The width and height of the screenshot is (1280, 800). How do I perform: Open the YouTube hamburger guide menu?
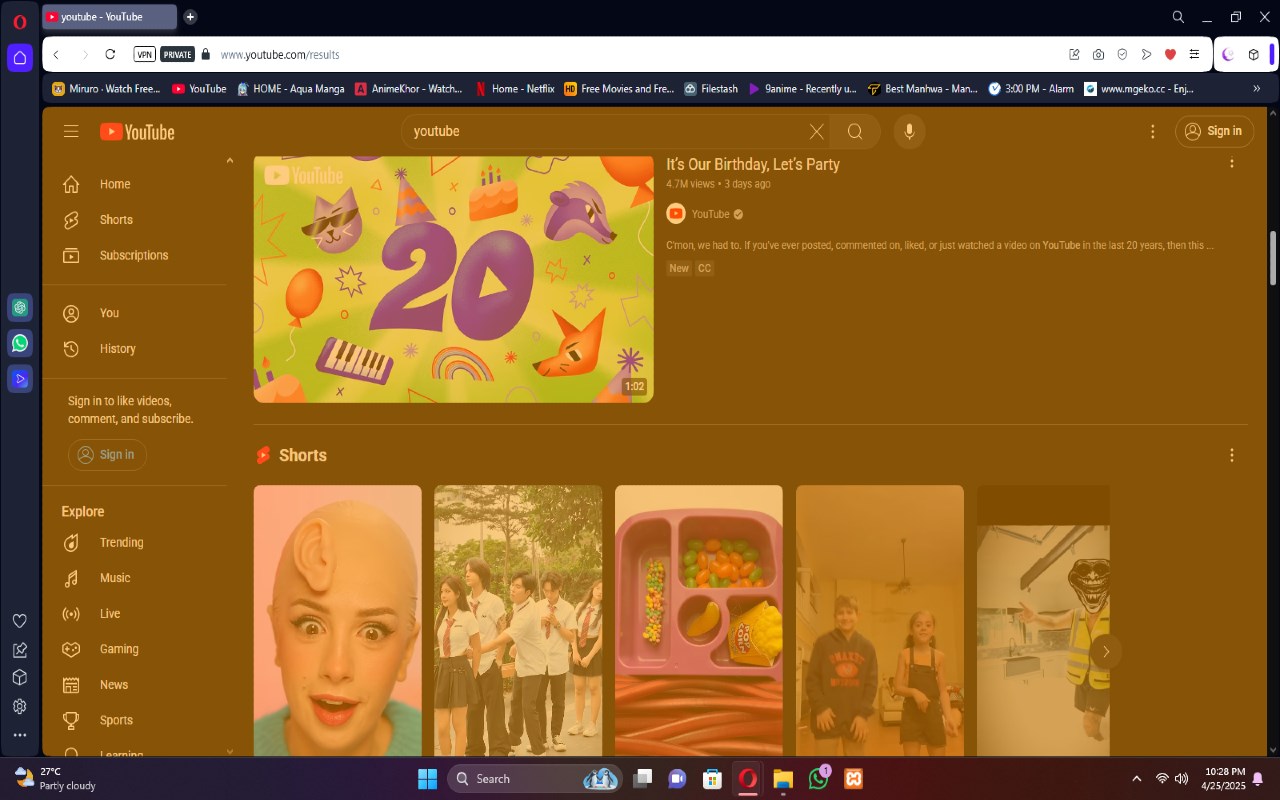[71, 131]
